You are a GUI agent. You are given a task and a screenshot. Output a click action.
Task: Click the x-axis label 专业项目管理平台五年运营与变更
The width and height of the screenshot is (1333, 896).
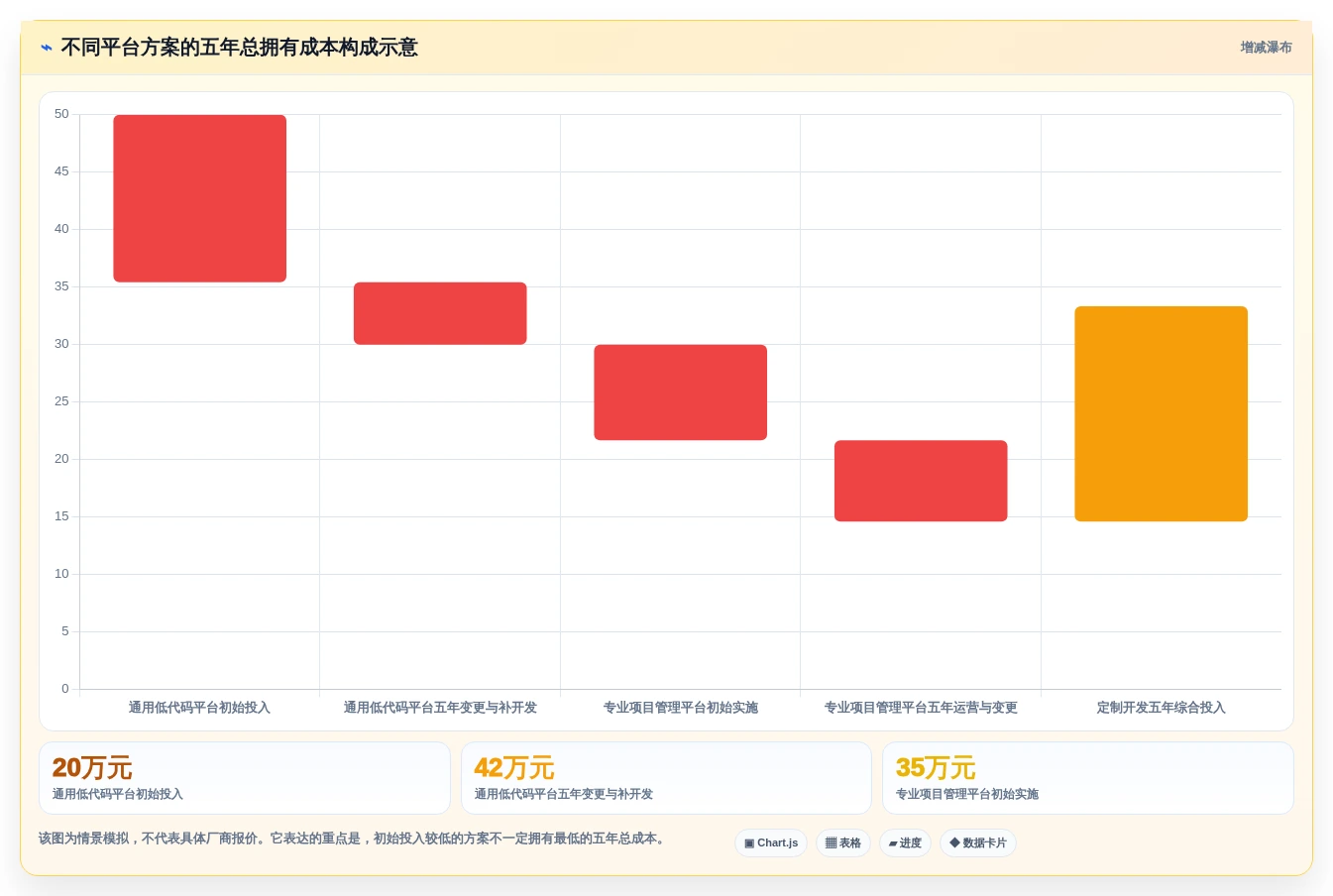921,708
